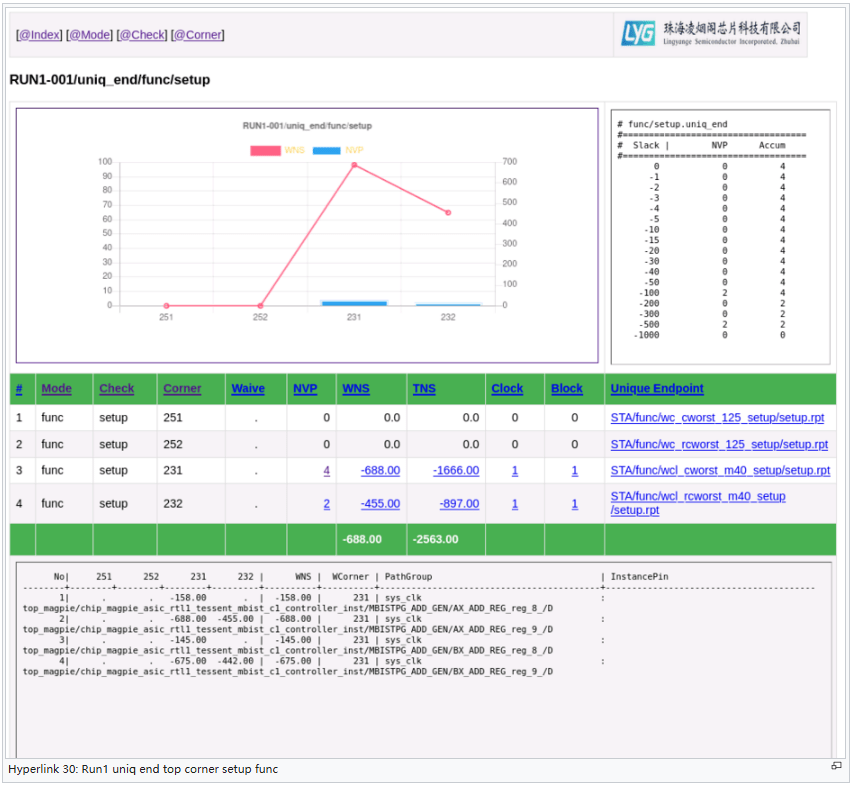Open the @Mode navigation link
Image resolution: width=852 pixels, height=787 pixels.
tap(90, 35)
